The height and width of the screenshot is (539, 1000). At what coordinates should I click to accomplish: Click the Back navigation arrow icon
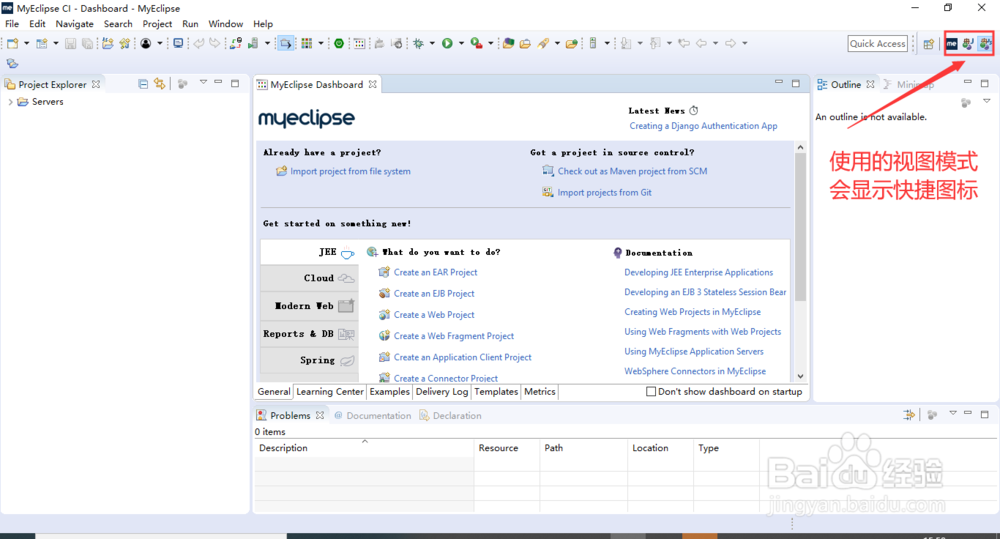[x=701, y=43]
